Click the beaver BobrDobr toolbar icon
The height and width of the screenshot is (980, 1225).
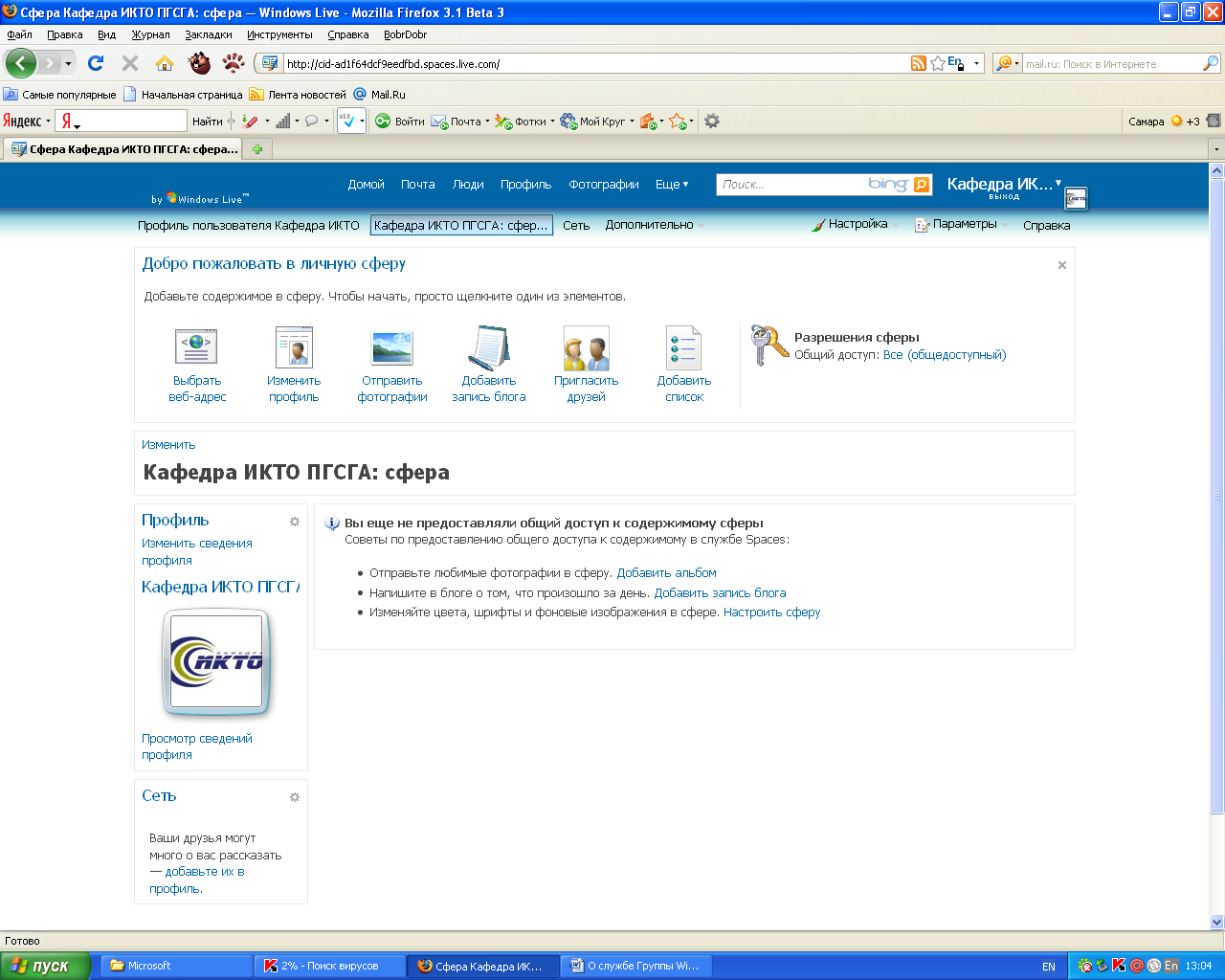coord(199,63)
